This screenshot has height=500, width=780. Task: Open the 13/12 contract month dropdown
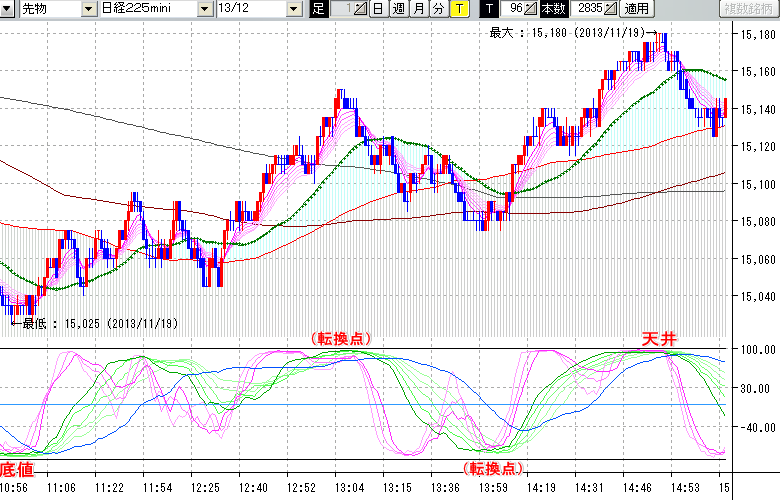pyautogui.click(x=293, y=9)
